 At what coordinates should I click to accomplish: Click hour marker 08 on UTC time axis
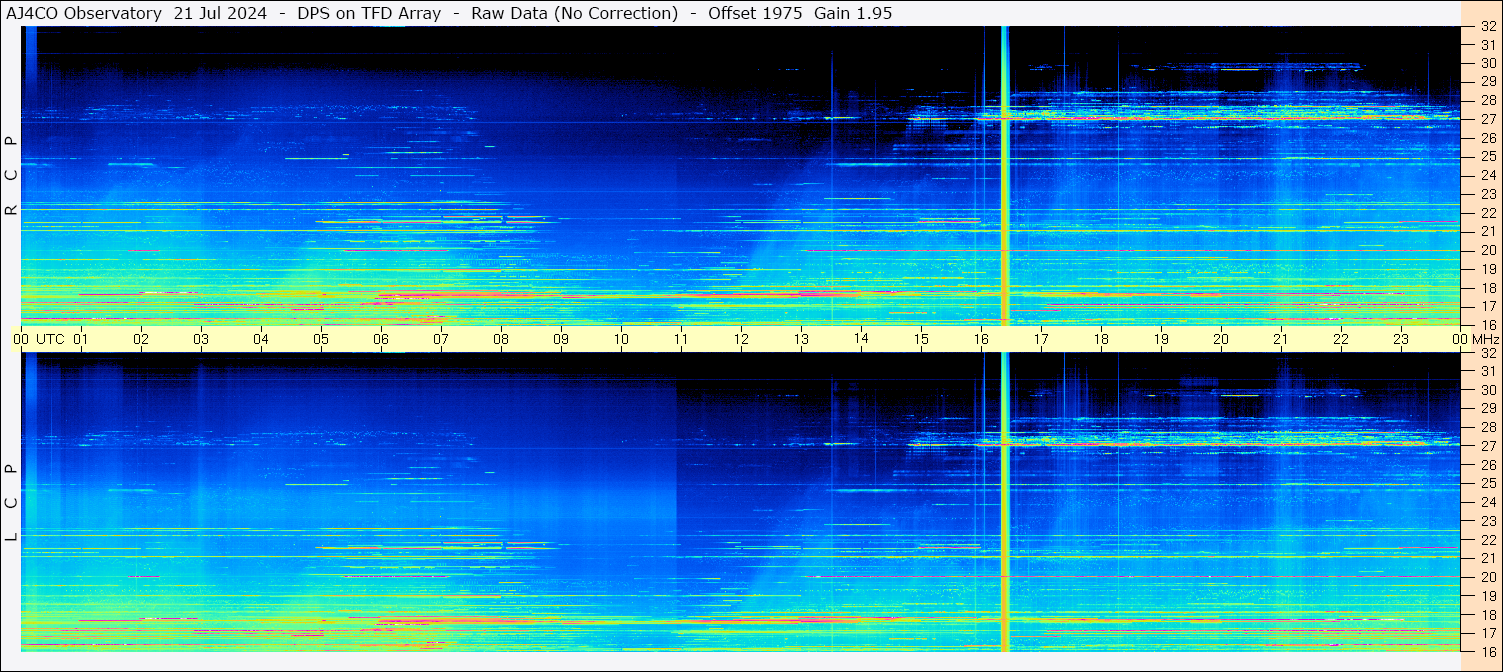point(501,339)
